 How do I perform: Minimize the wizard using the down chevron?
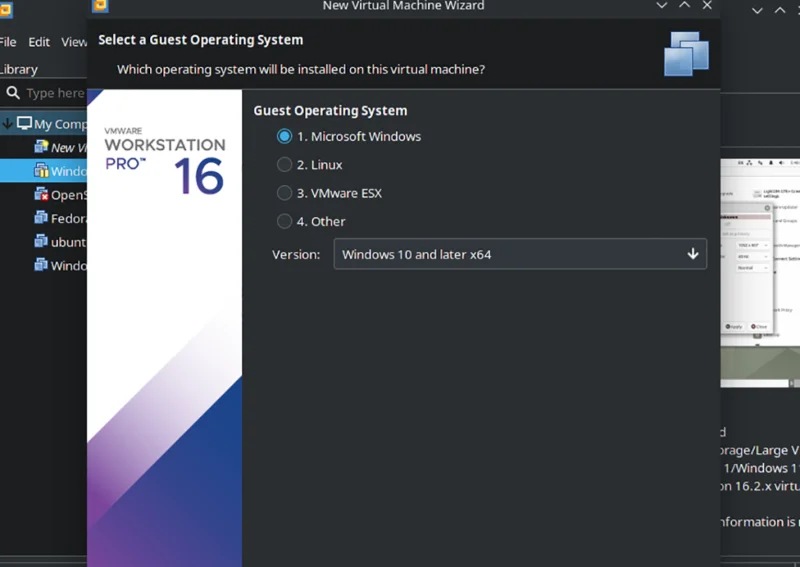pyautogui.click(x=661, y=6)
